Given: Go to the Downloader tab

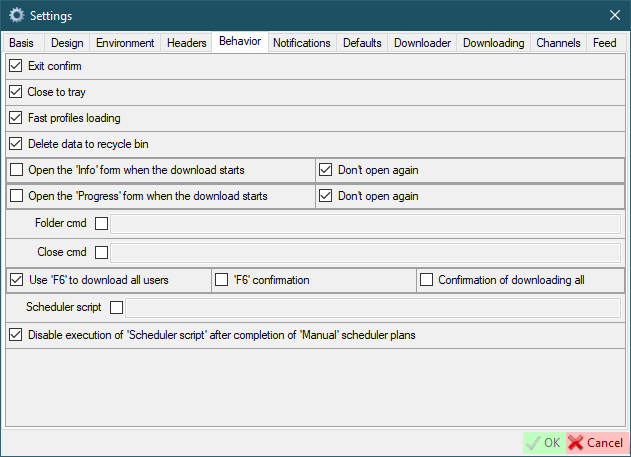Looking at the screenshot, I should pos(423,43).
